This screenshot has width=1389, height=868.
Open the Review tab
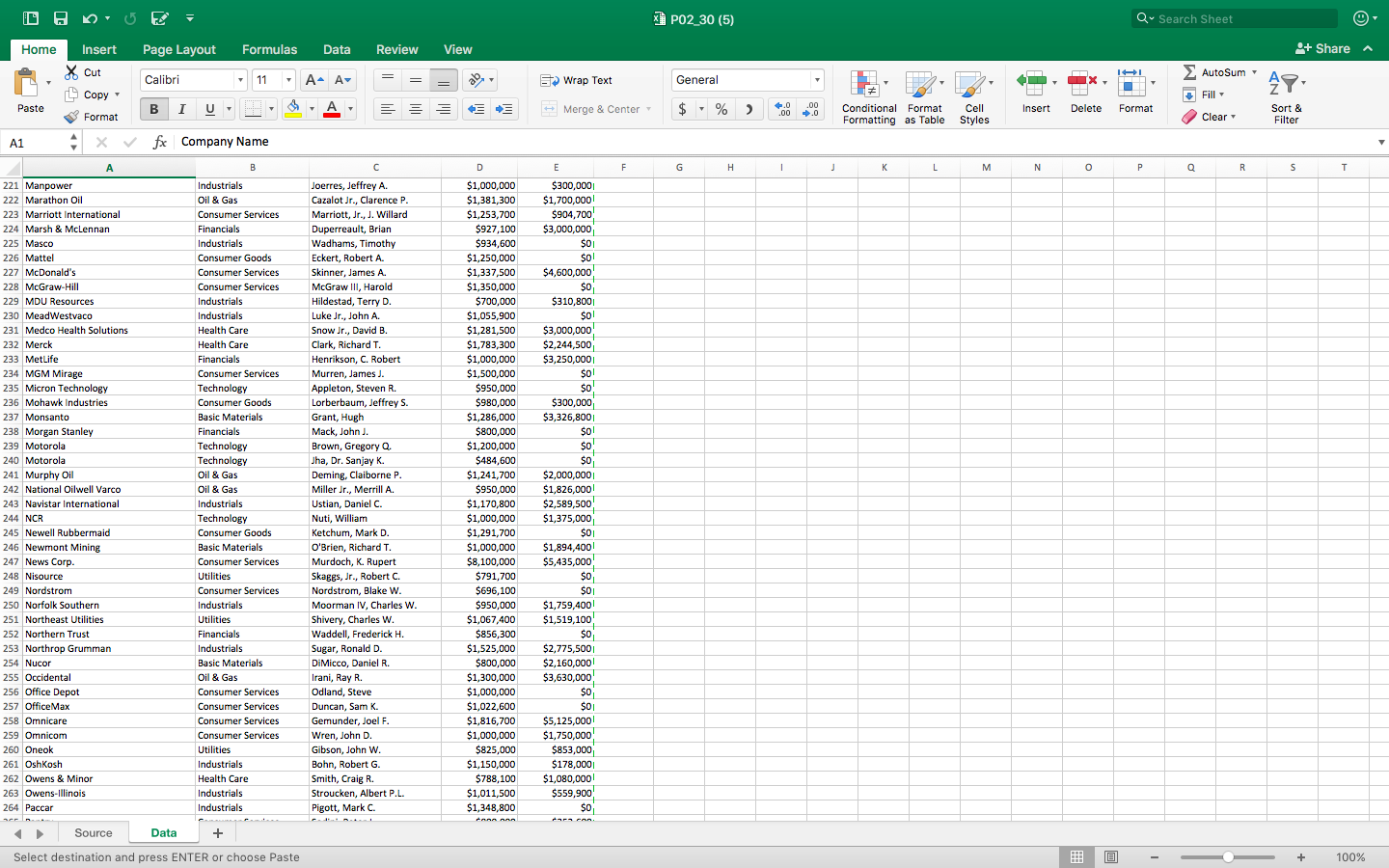point(396,49)
